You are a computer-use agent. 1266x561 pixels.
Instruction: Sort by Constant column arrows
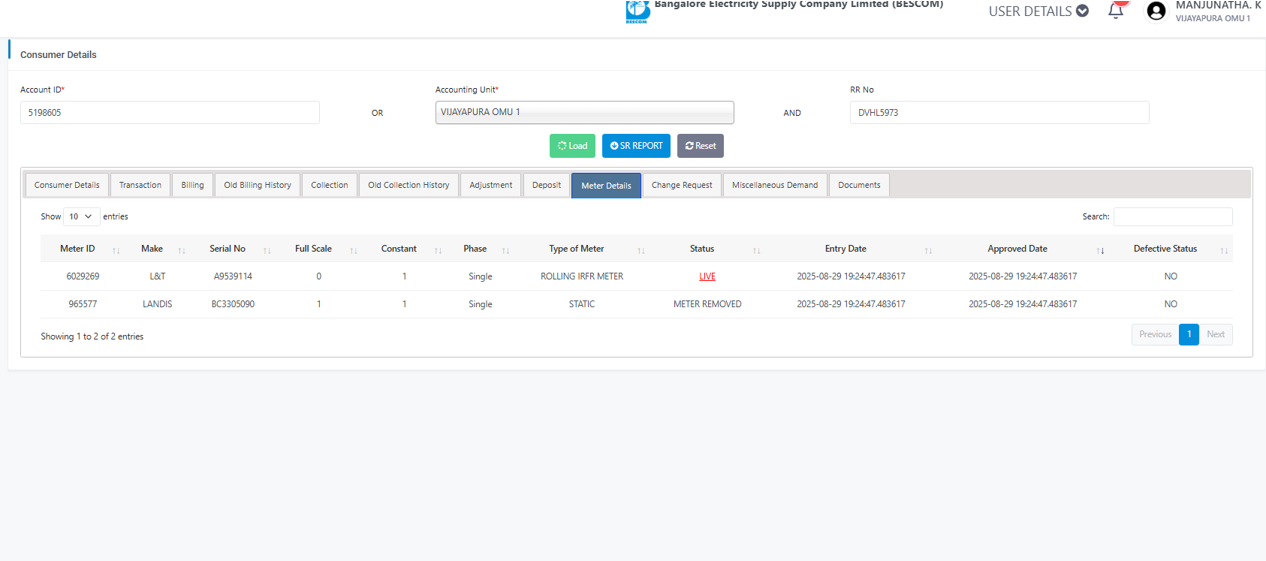(x=438, y=250)
